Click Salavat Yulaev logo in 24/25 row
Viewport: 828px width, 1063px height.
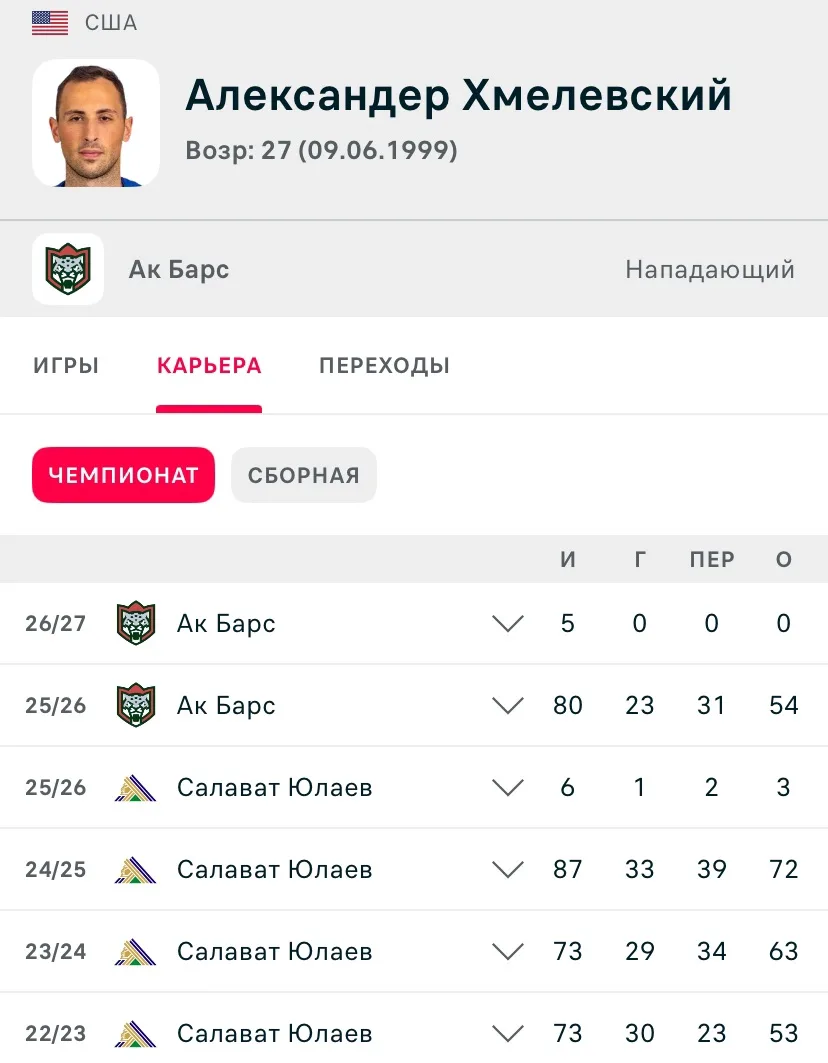pyautogui.click(x=136, y=870)
